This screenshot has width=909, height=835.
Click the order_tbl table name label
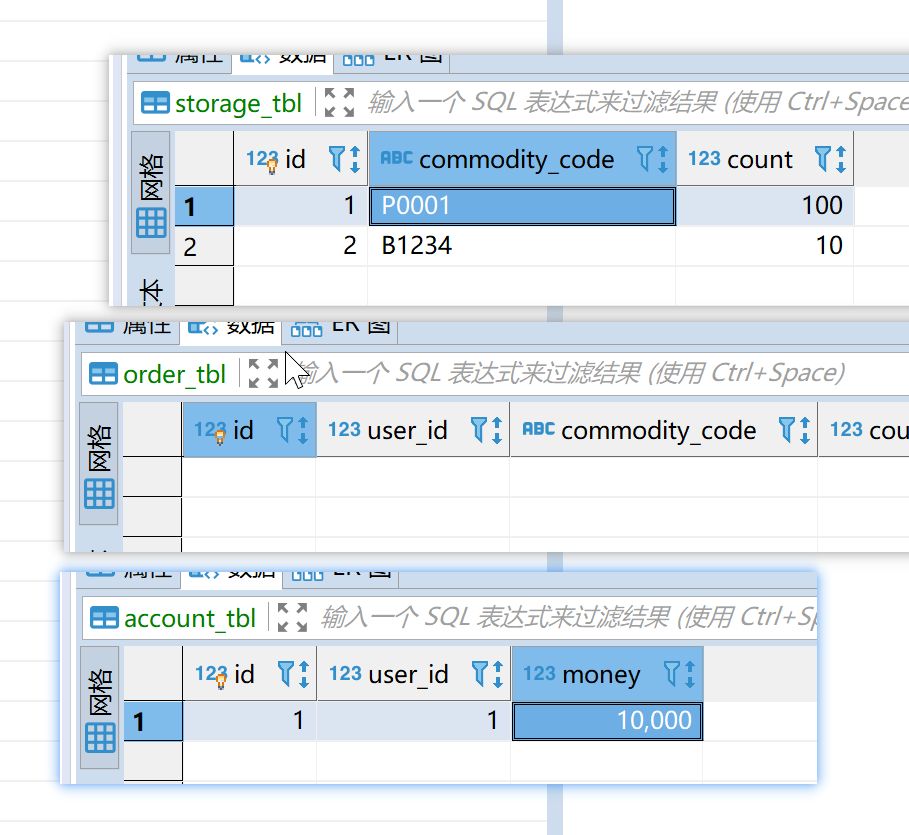(174, 375)
